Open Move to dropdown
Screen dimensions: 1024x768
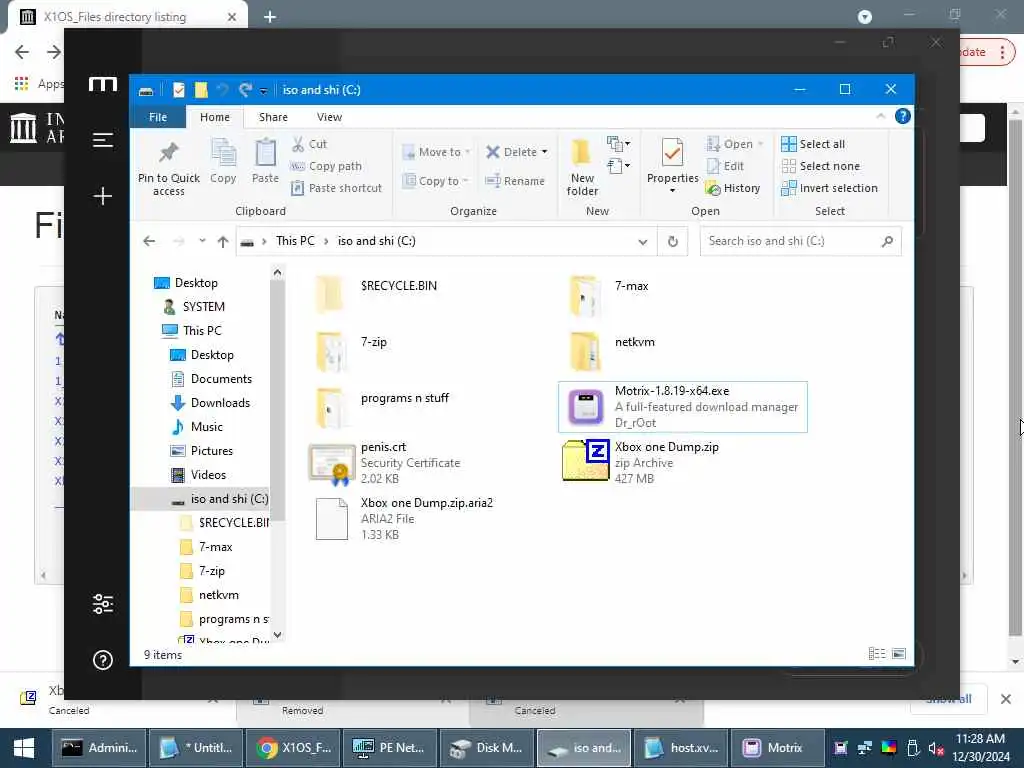(436, 152)
